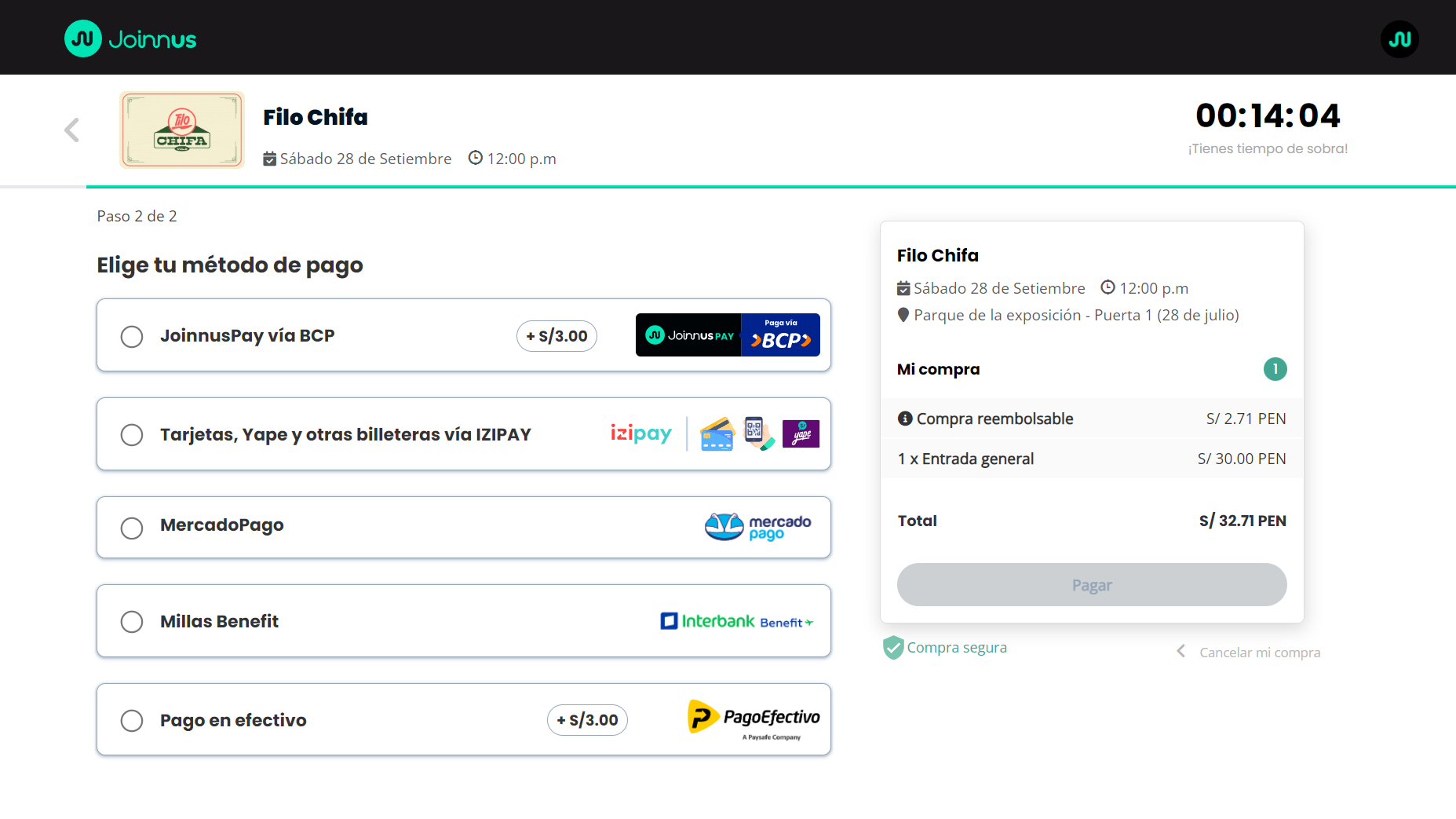Click the JoinnusPay BCP logo badge

click(727, 335)
